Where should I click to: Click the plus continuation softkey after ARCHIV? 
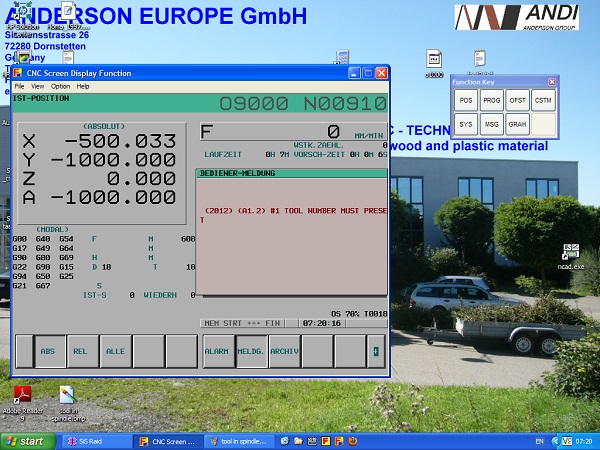376,351
